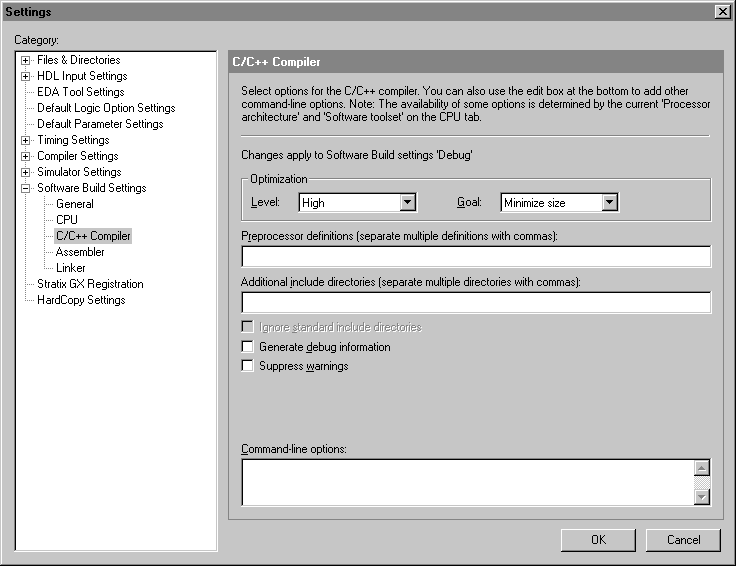This screenshot has height=566, width=736.
Task: Open the optimization Goal dropdown
Action: pos(609,203)
